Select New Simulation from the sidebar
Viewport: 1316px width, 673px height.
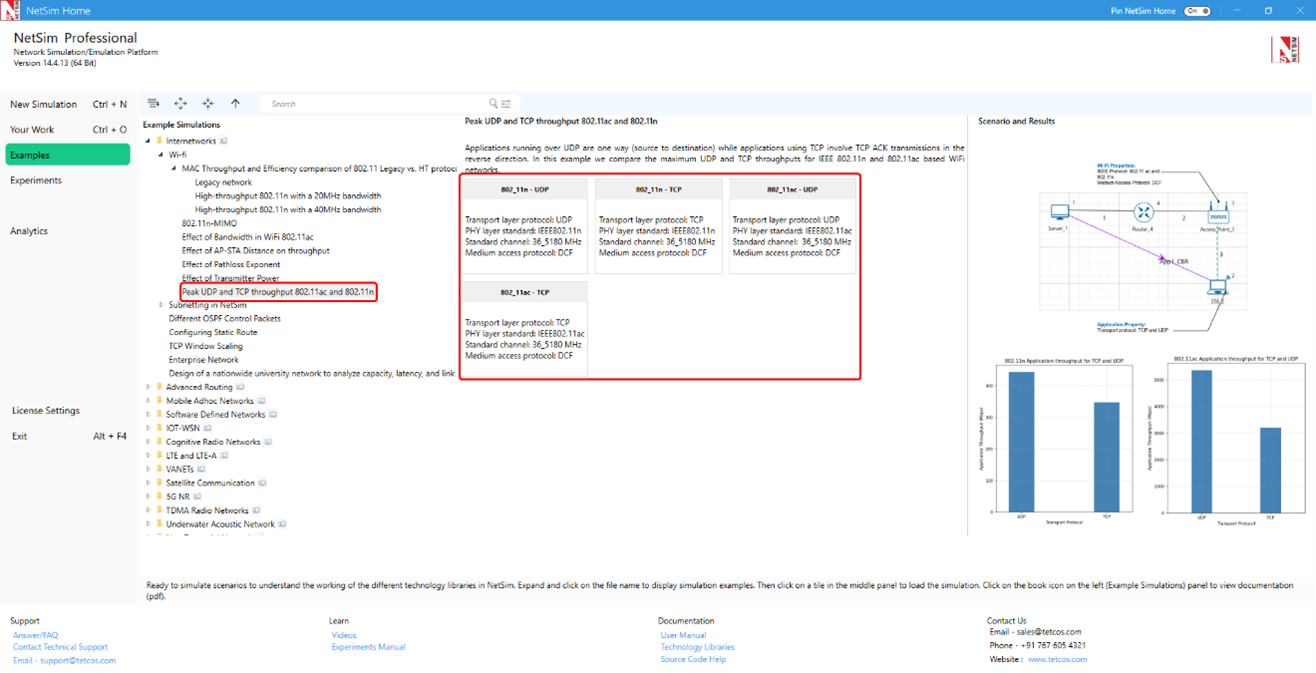point(43,104)
